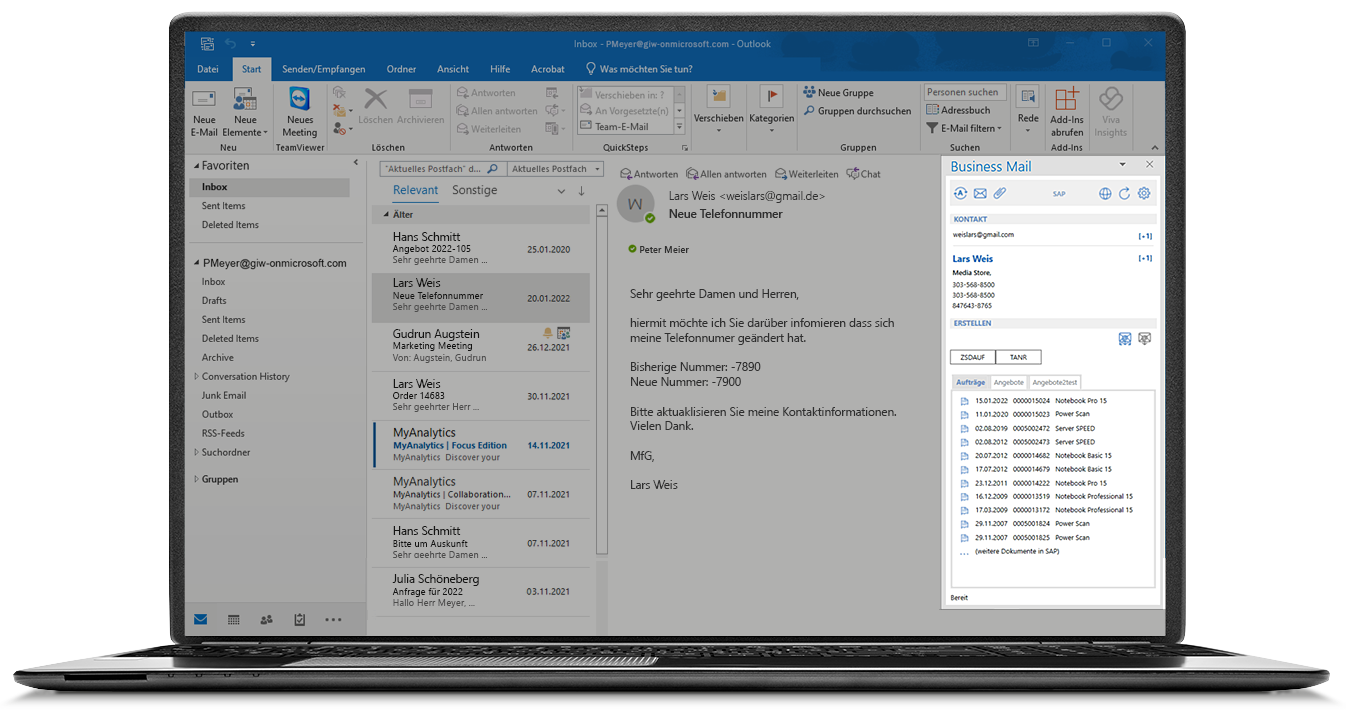Click Add-Ins abrufen
Screen dimensions: 1346x719
coord(1067,112)
